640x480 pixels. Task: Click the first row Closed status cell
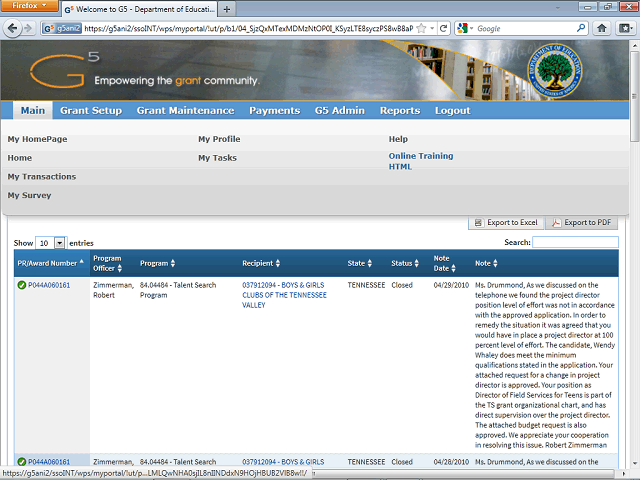[x=402, y=285]
